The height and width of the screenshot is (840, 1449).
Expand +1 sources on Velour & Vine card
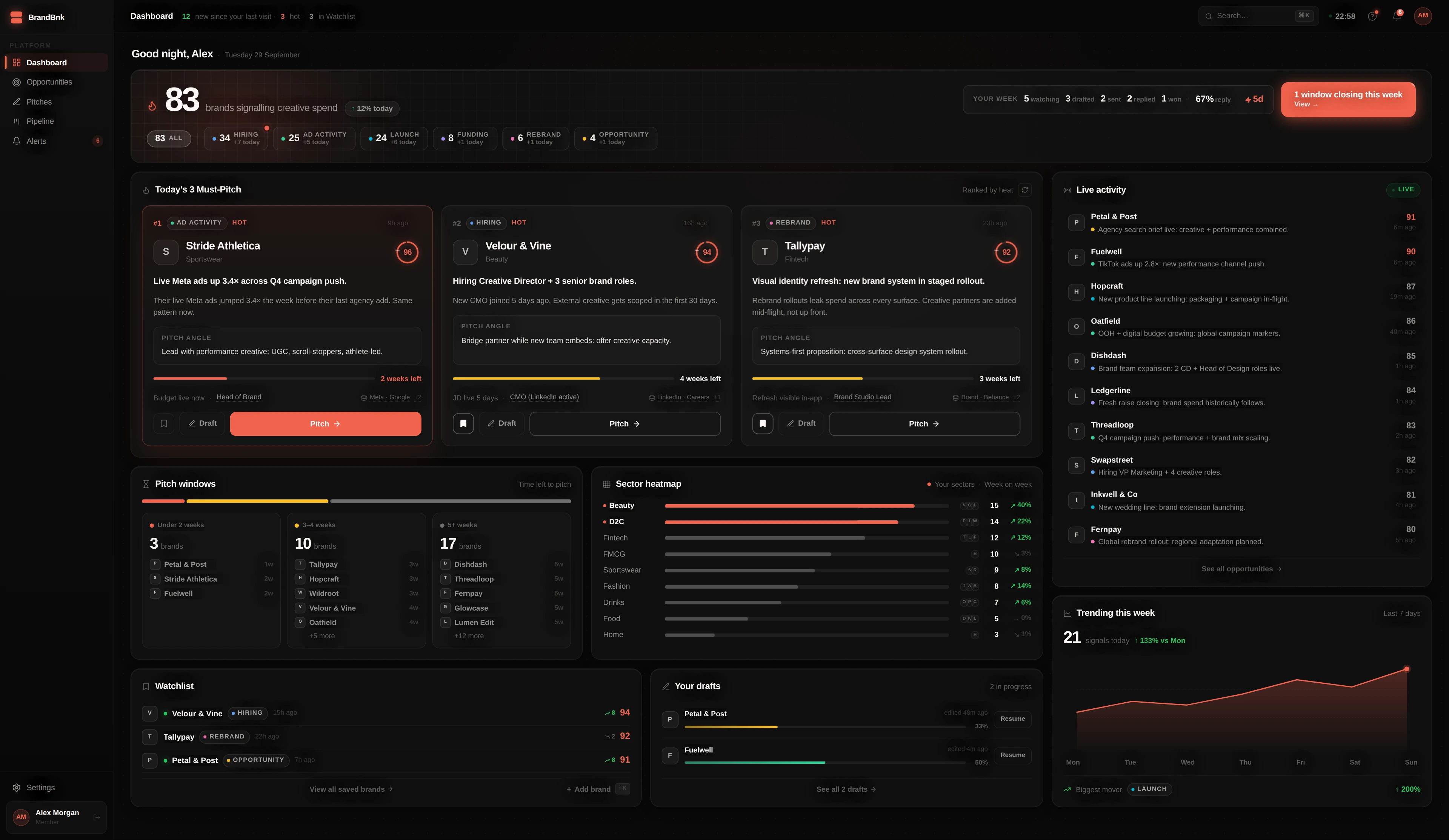pyautogui.click(x=717, y=397)
